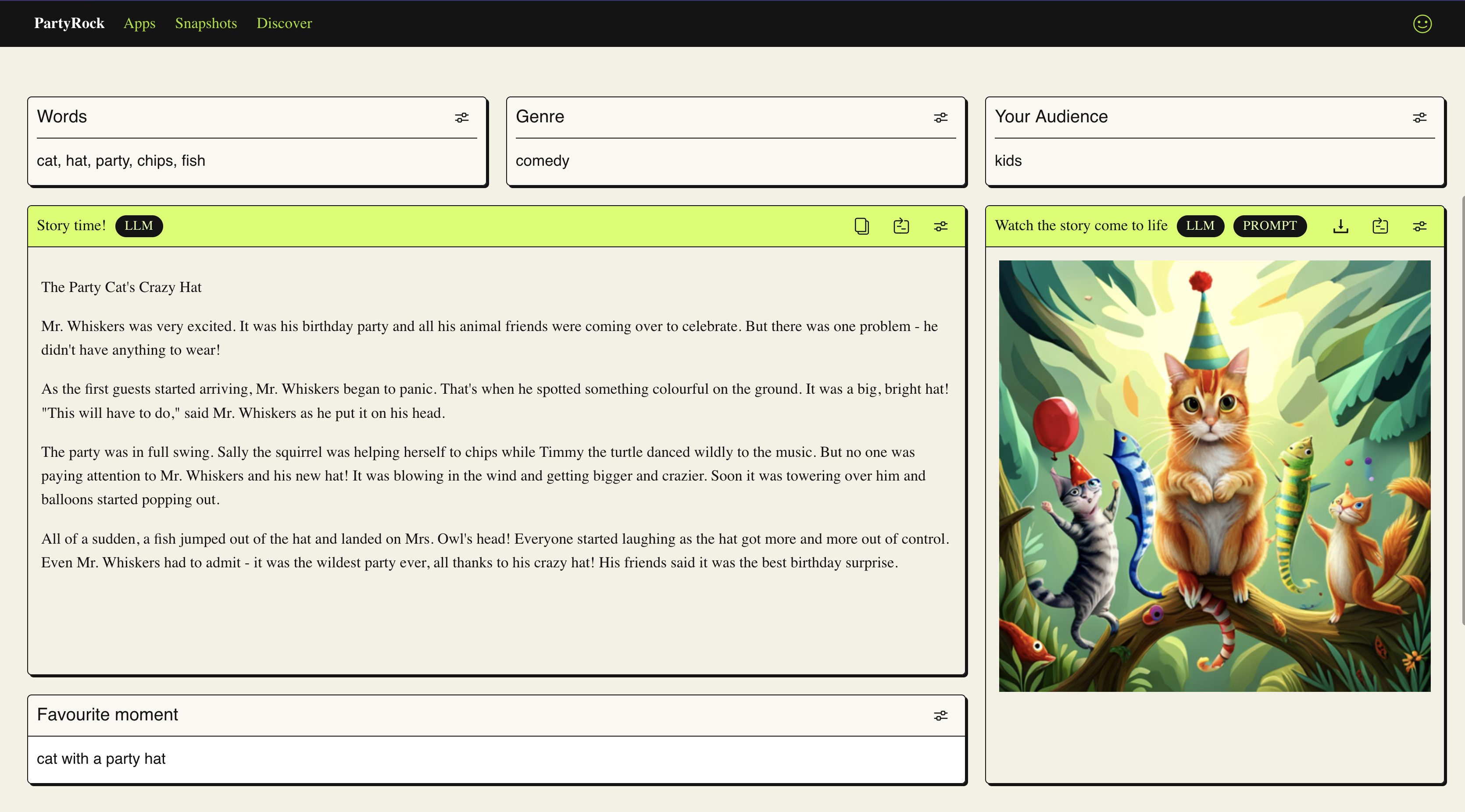Show the PROMPT badge for image widget
Screen dimensions: 1465x812
click(1269, 226)
